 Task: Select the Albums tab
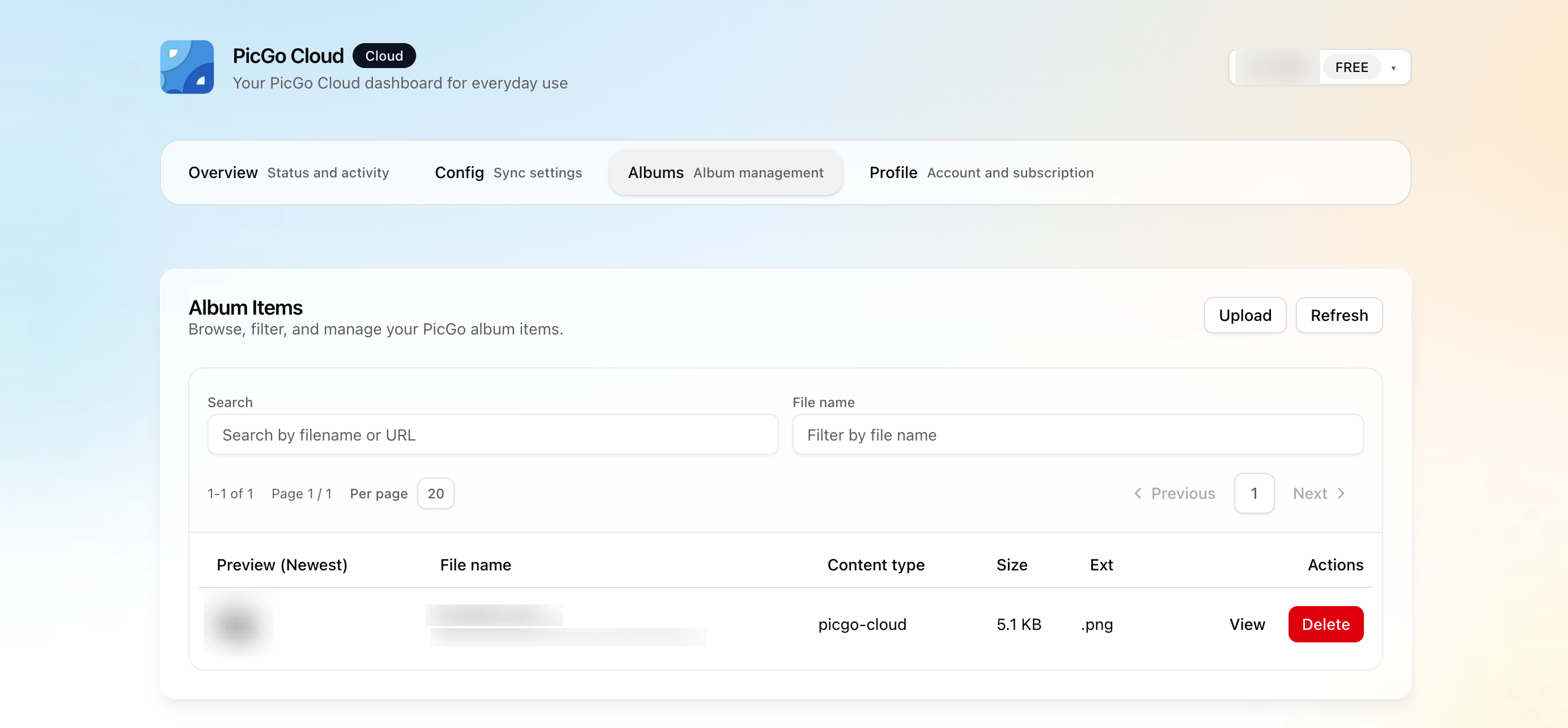726,173
